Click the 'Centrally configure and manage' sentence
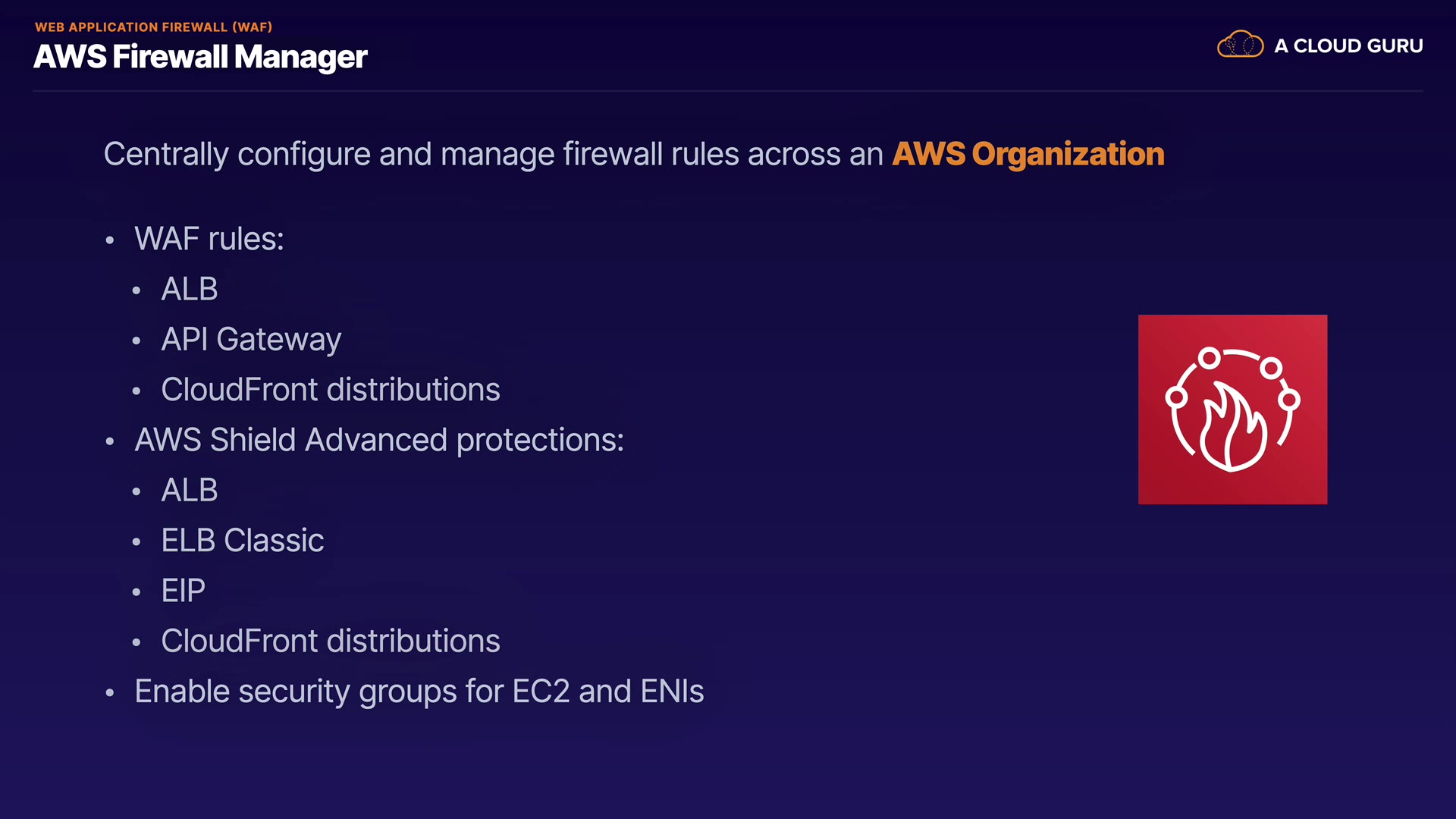This screenshot has height=819, width=1456. [493, 155]
